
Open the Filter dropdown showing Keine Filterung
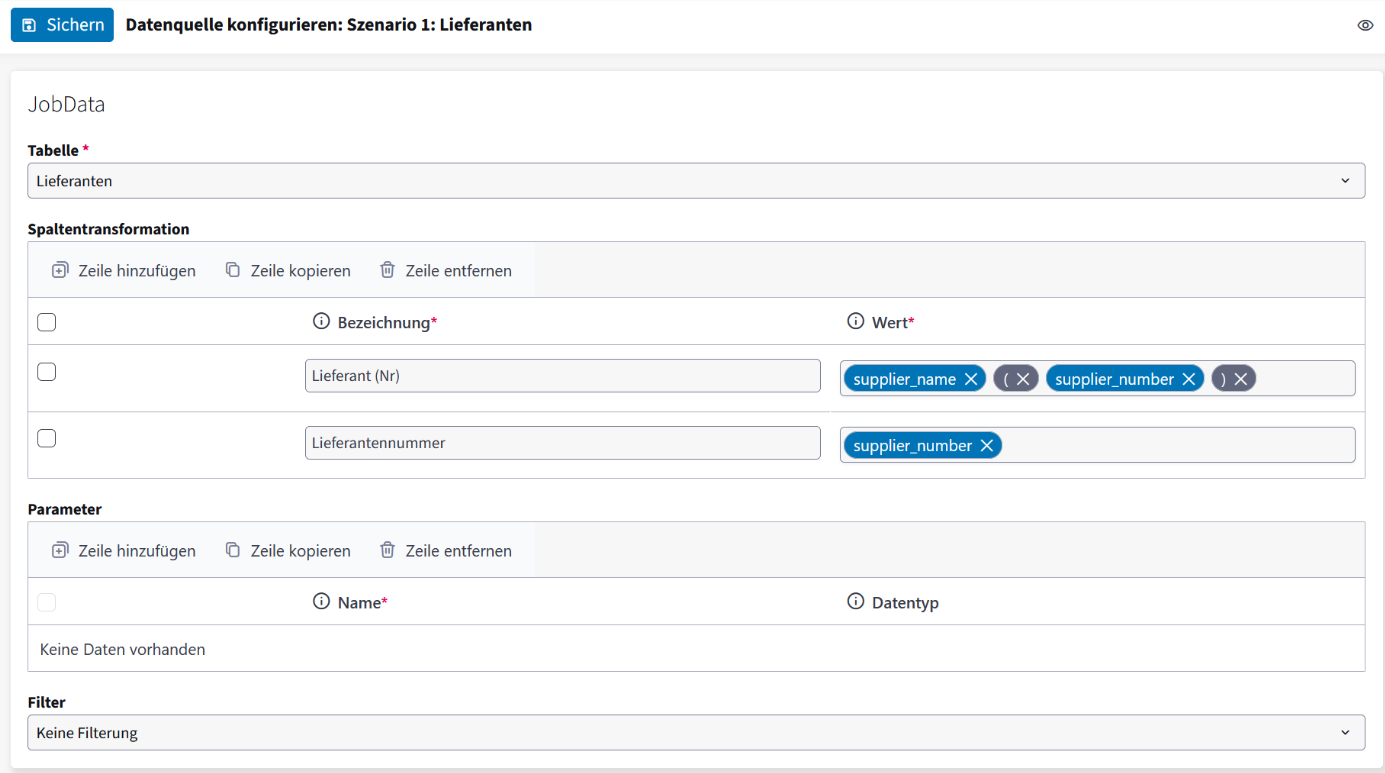tap(696, 732)
